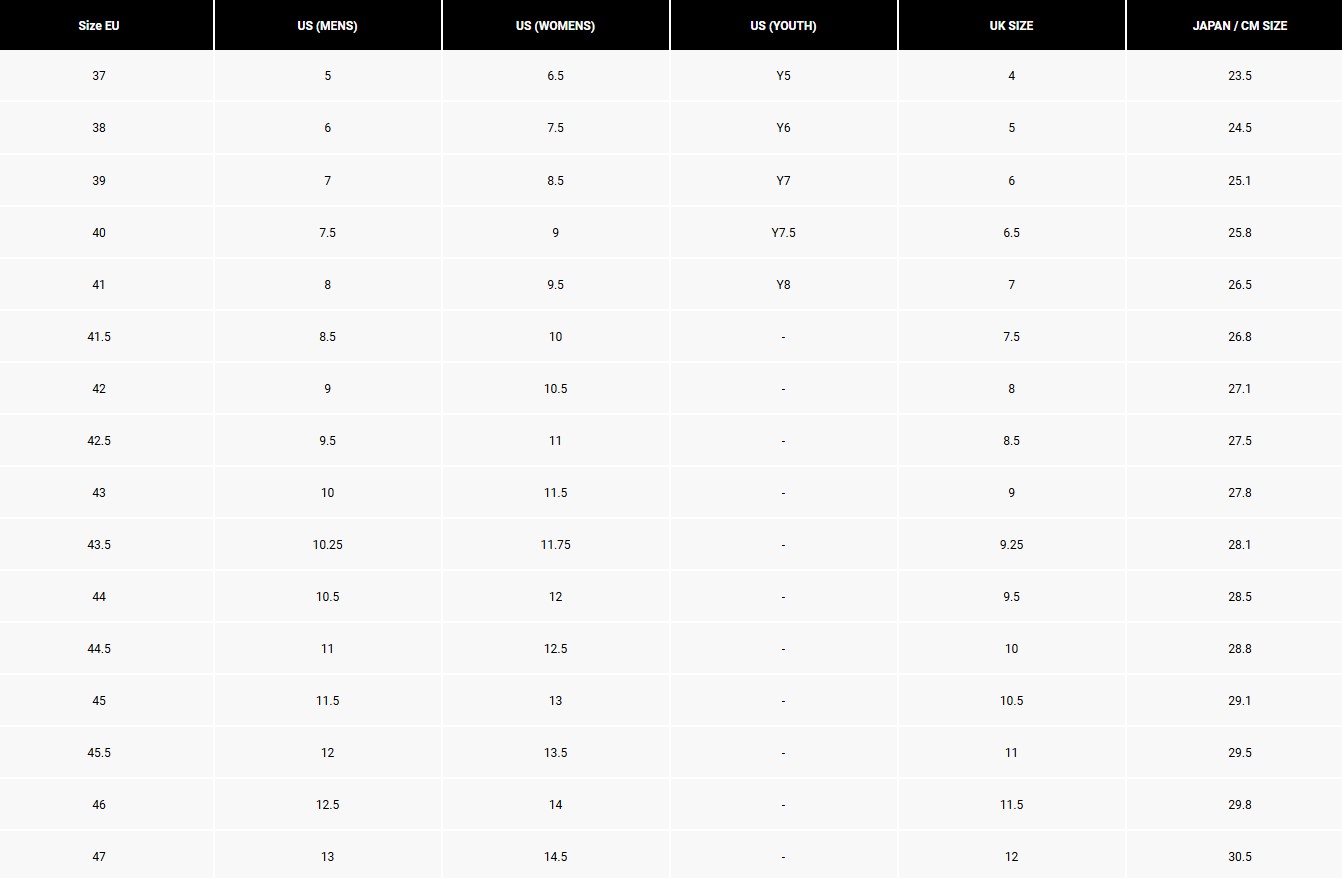Click the 11.75 US womens size cell
The image size is (1342, 878).
click(555, 545)
